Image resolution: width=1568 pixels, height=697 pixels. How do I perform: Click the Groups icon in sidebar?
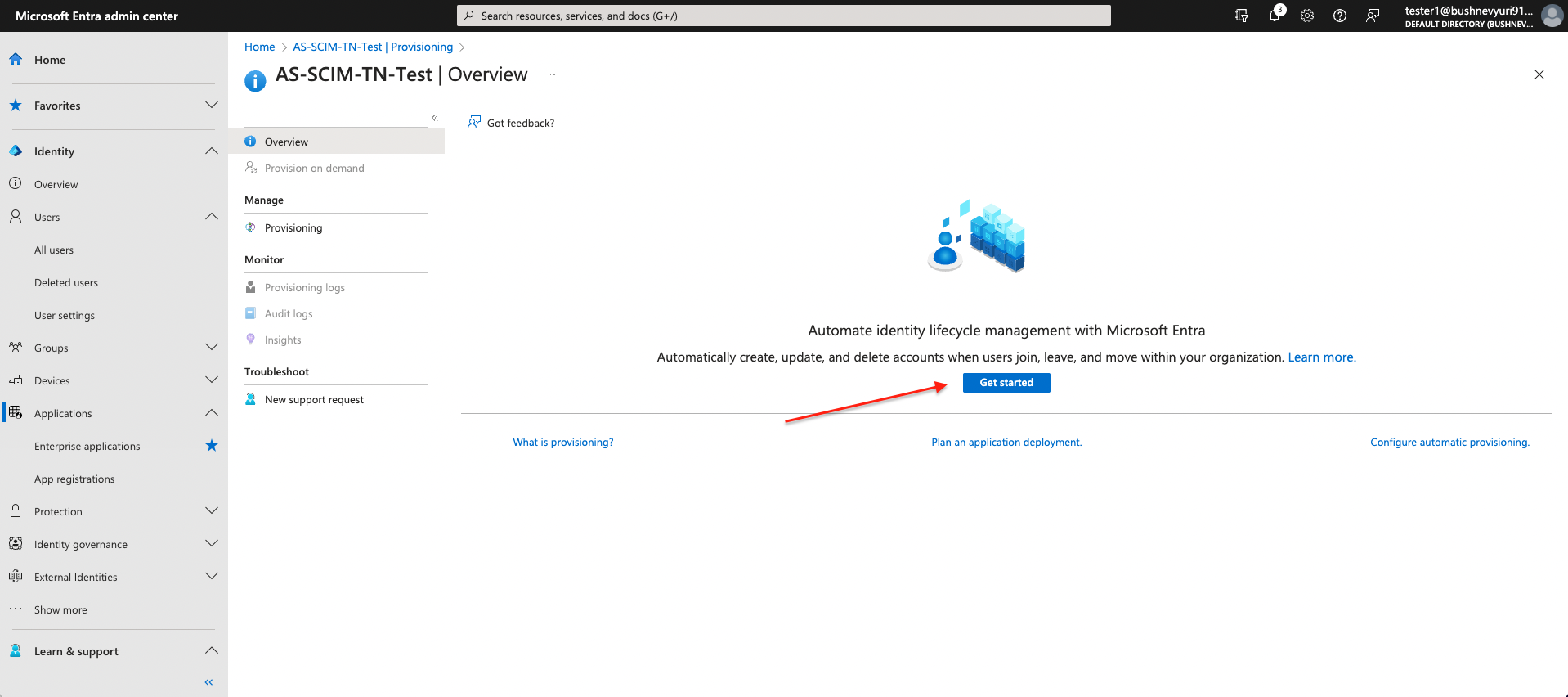(x=16, y=347)
